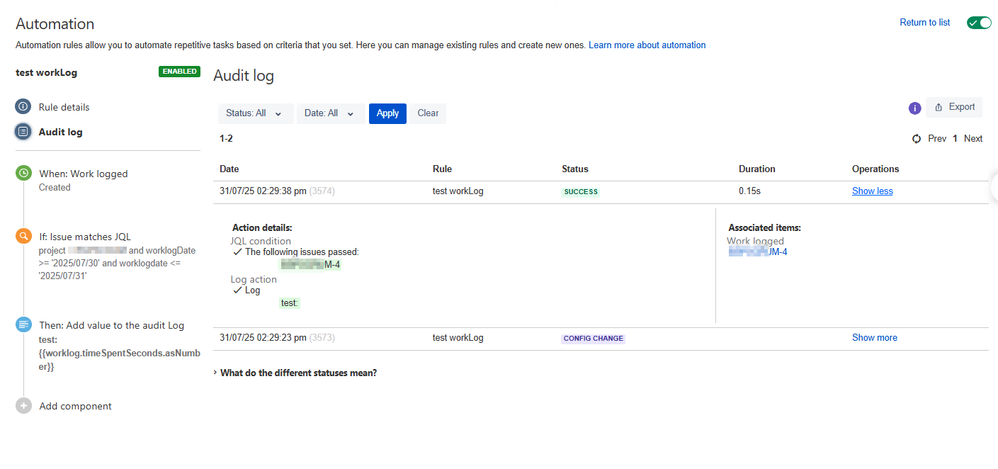Click the CONFIG CHANGE status badge
The width and height of the screenshot is (998, 469).
593,339
